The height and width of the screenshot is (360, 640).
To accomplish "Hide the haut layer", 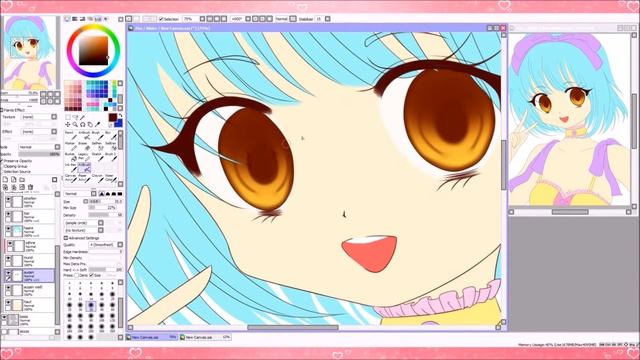I will coord(8,302).
